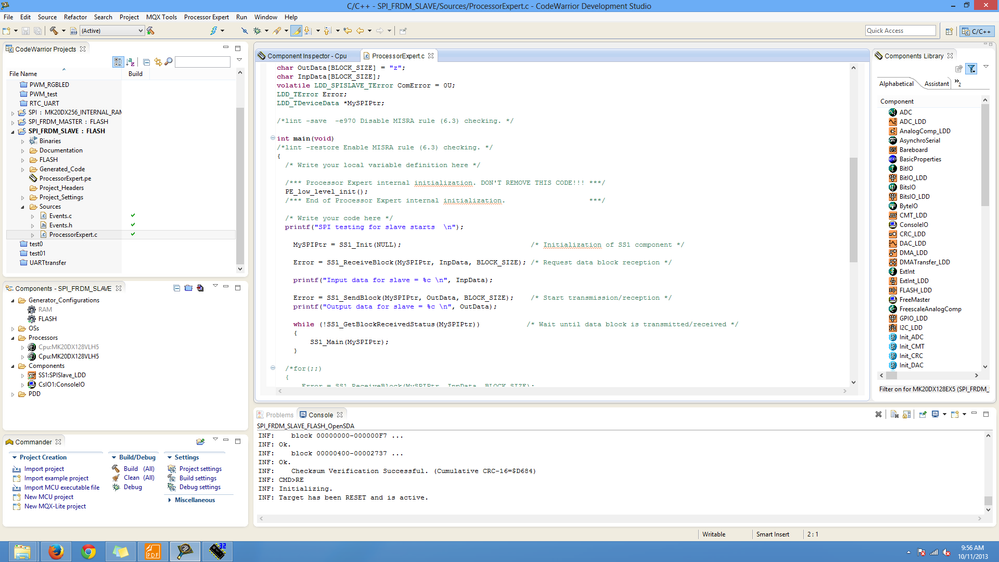Select the Events.c file in the Sources folder
The image size is (999, 562).
point(61,216)
